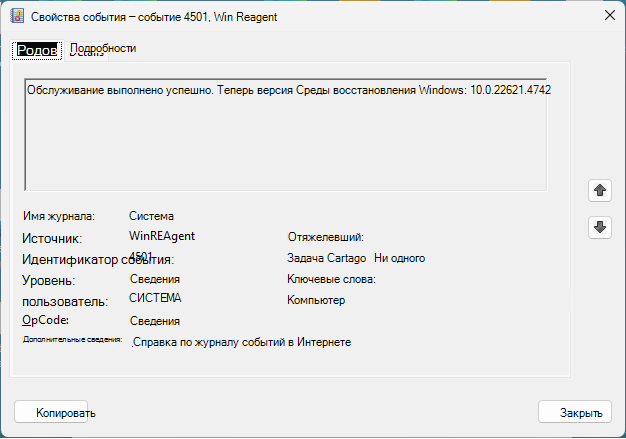
Task: Click the OpCode label
Action: (46, 320)
